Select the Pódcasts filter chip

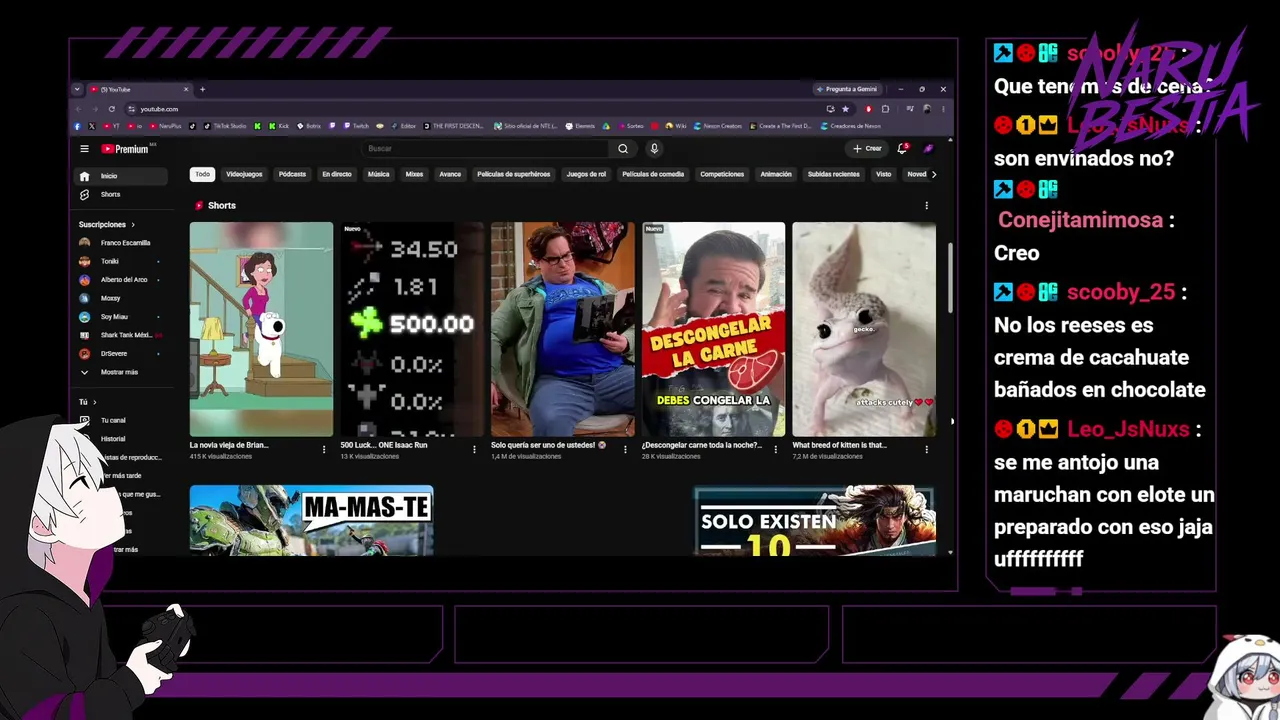click(x=292, y=174)
